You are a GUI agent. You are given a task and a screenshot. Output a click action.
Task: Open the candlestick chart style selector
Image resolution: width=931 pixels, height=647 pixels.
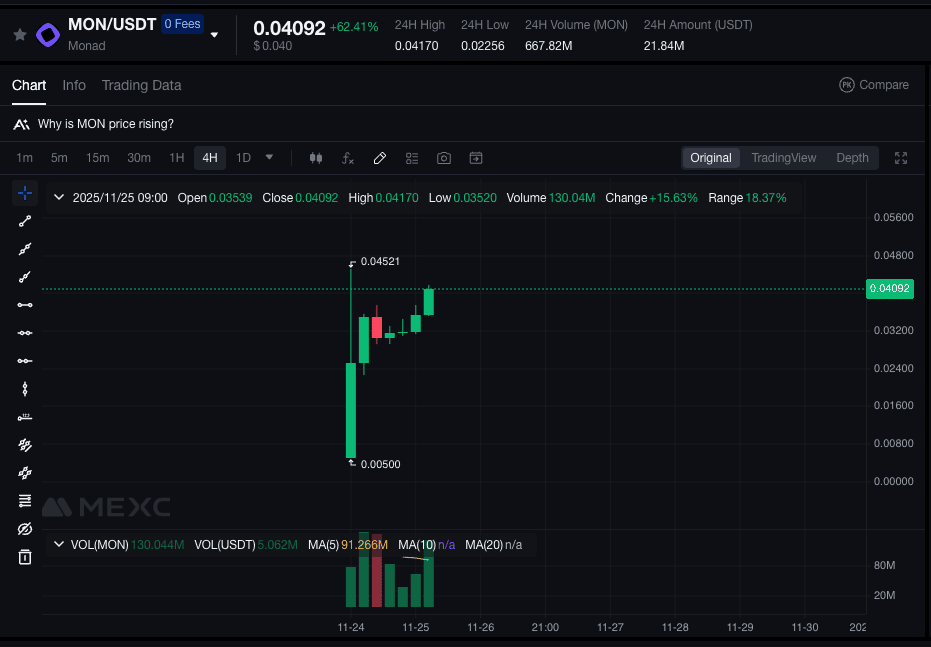(316, 158)
